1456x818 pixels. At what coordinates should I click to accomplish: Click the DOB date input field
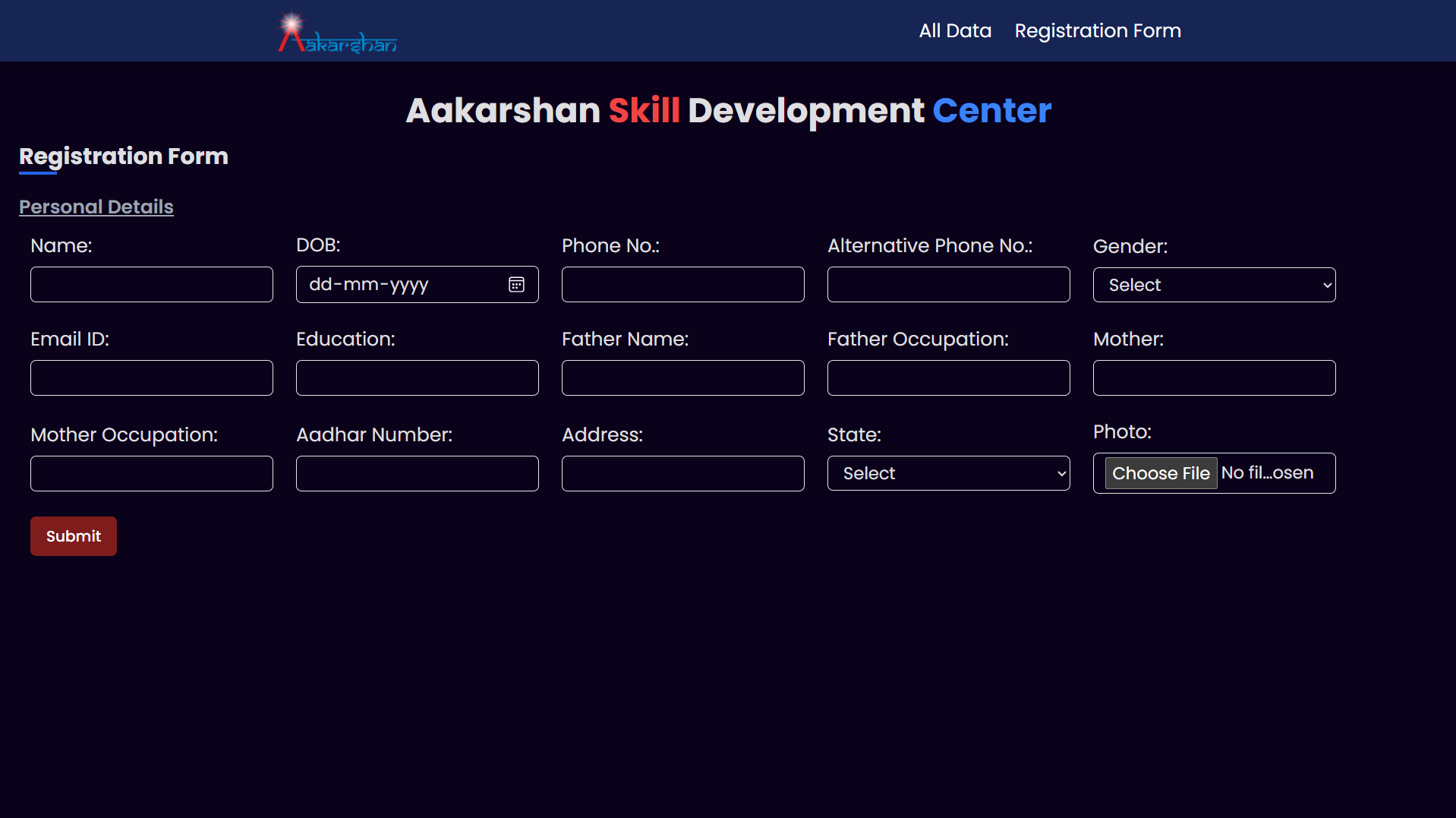tap(395, 285)
